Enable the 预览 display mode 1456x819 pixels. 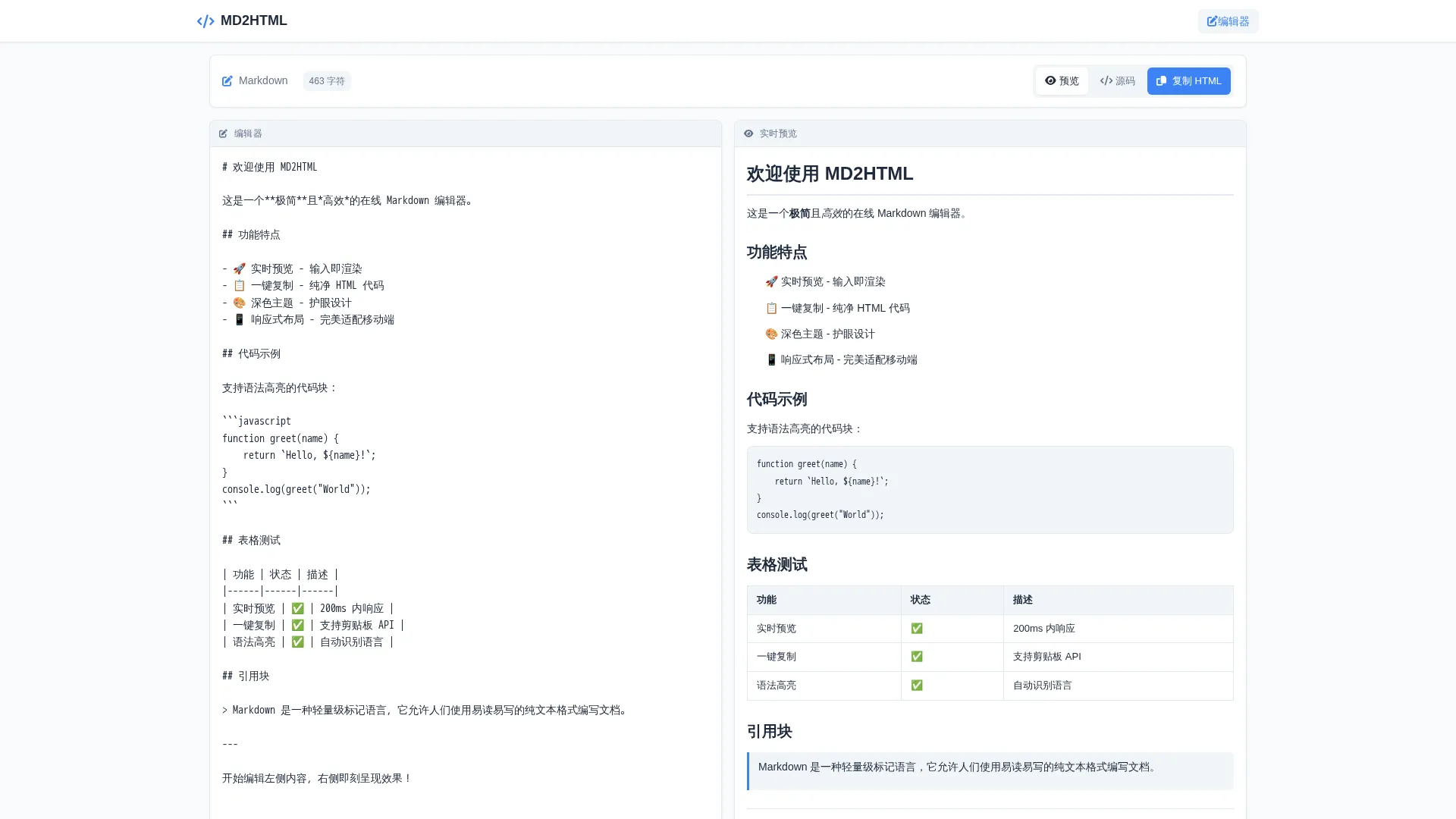(x=1062, y=80)
